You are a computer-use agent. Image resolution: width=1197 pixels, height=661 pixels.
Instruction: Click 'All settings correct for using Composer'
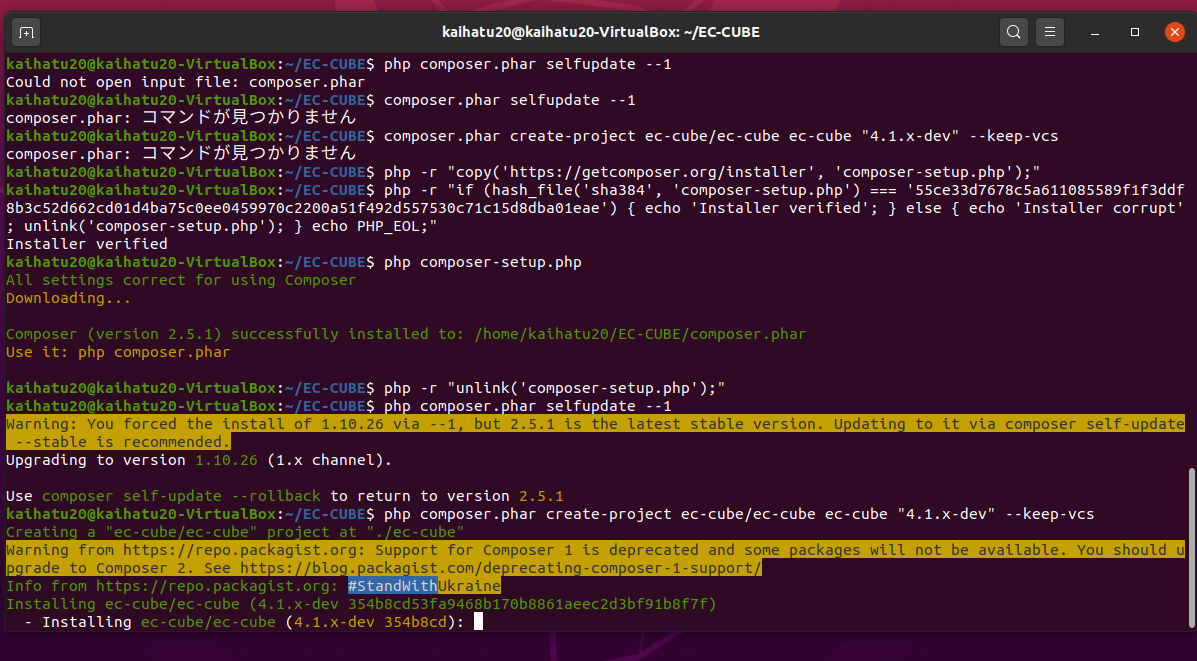181,280
